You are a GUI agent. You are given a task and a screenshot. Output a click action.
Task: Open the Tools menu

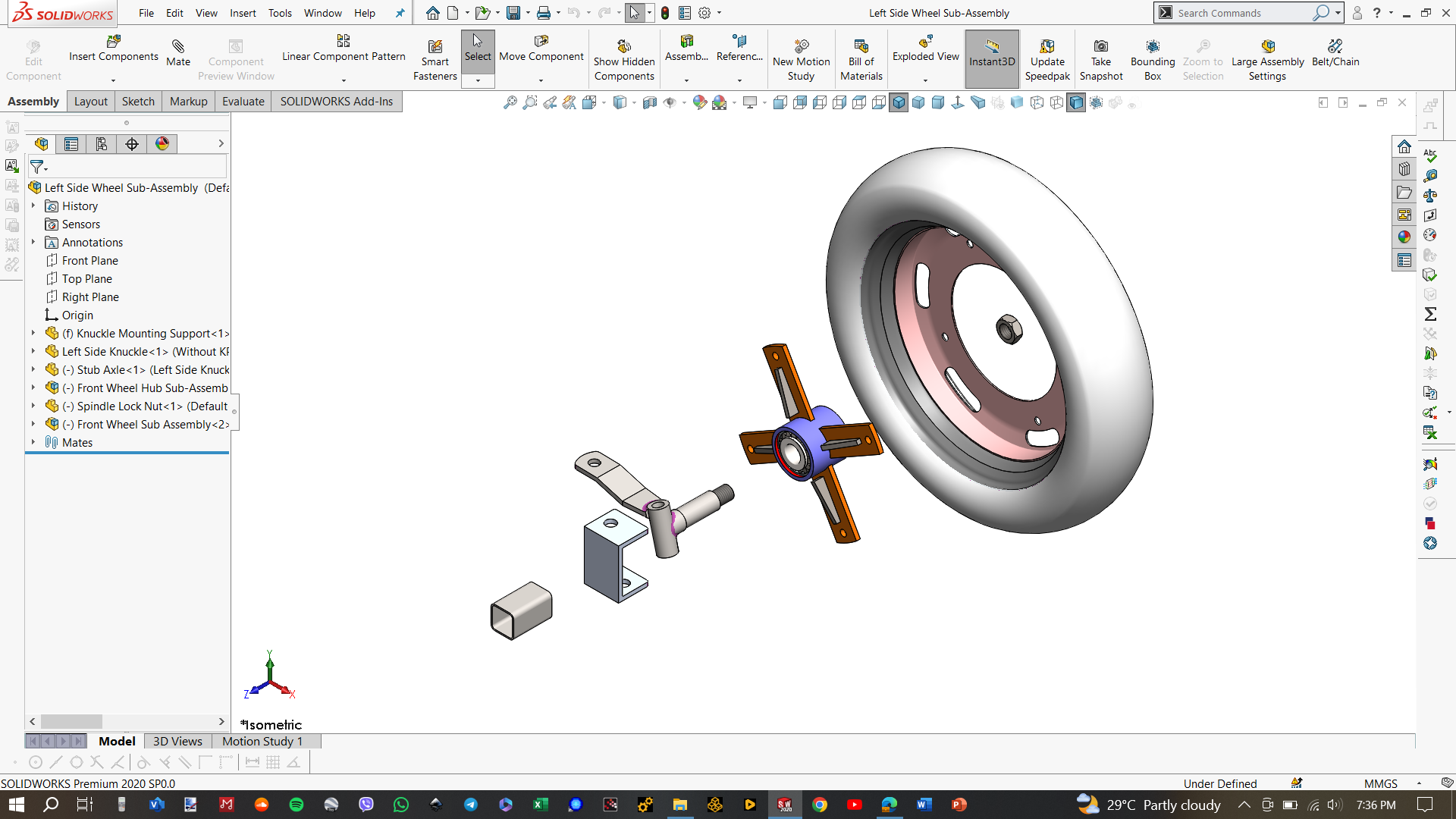pos(280,13)
